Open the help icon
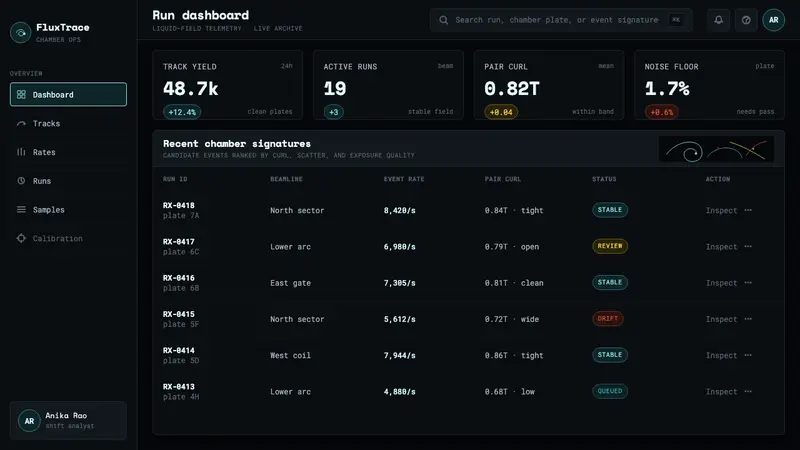800x450 pixels. pos(746,20)
